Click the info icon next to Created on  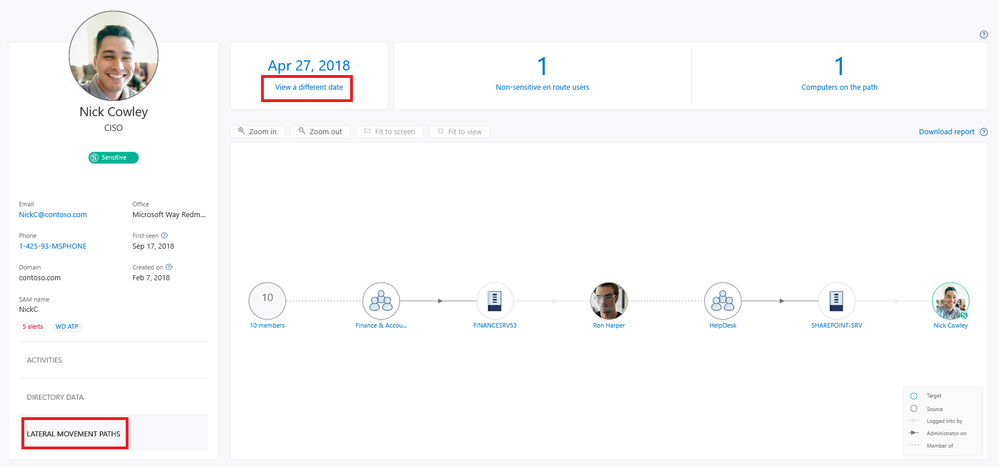(169, 267)
